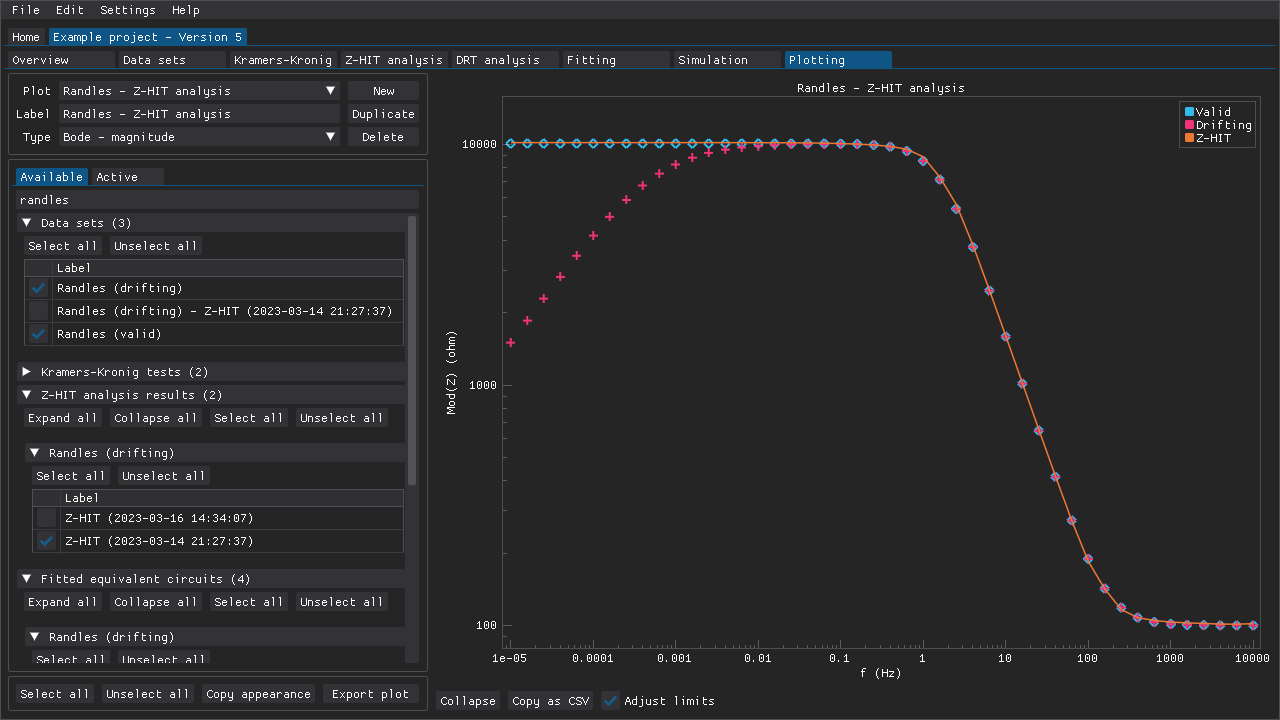The height and width of the screenshot is (720, 1280).
Task: Click Unselect all under Data sets
Action: 156,246
